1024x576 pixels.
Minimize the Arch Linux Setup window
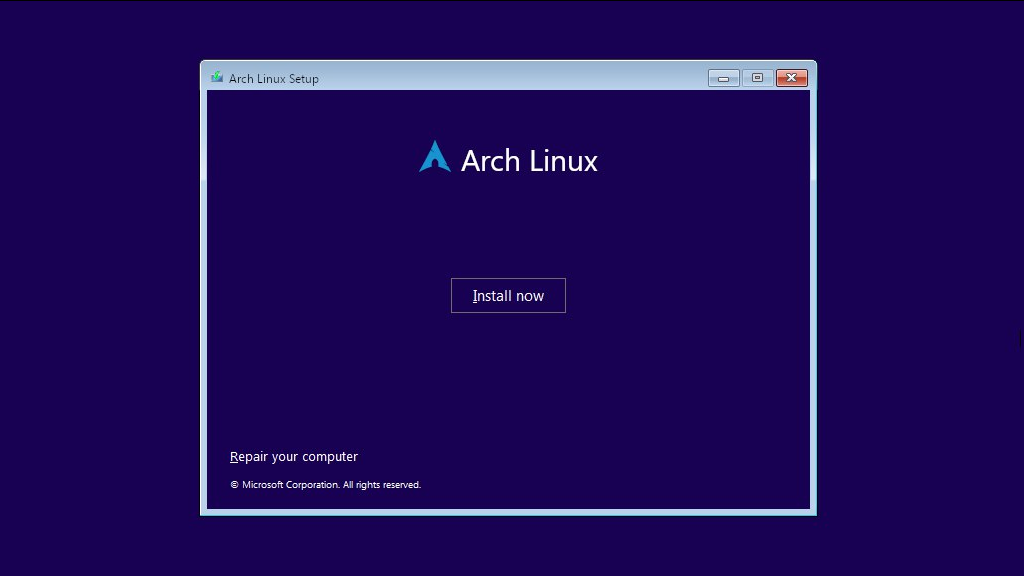click(x=723, y=78)
